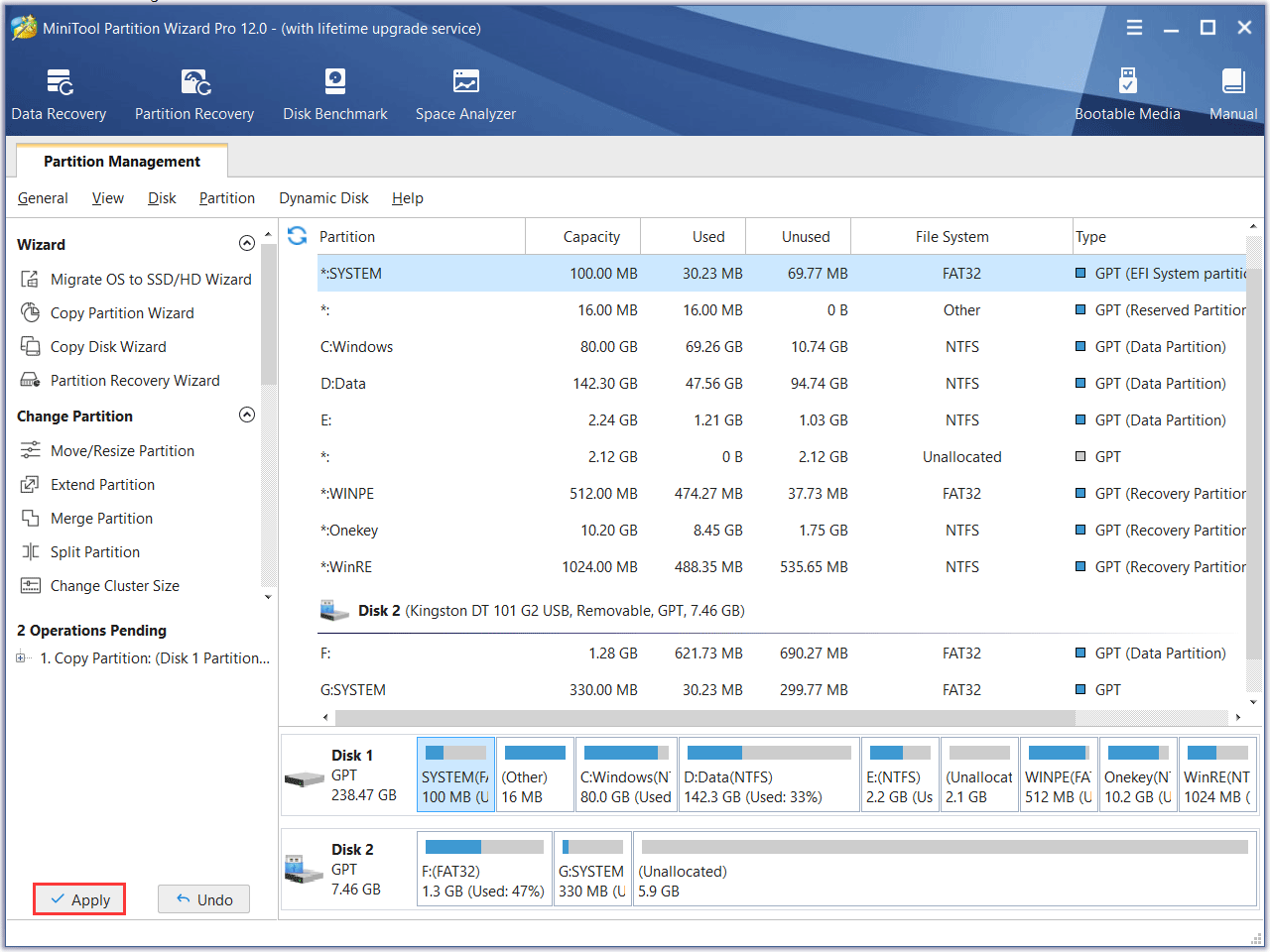The height and width of the screenshot is (952, 1270).
Task: Start Partition Recovery Wizard
Action: pyautogui.click(x=120, y=381)
